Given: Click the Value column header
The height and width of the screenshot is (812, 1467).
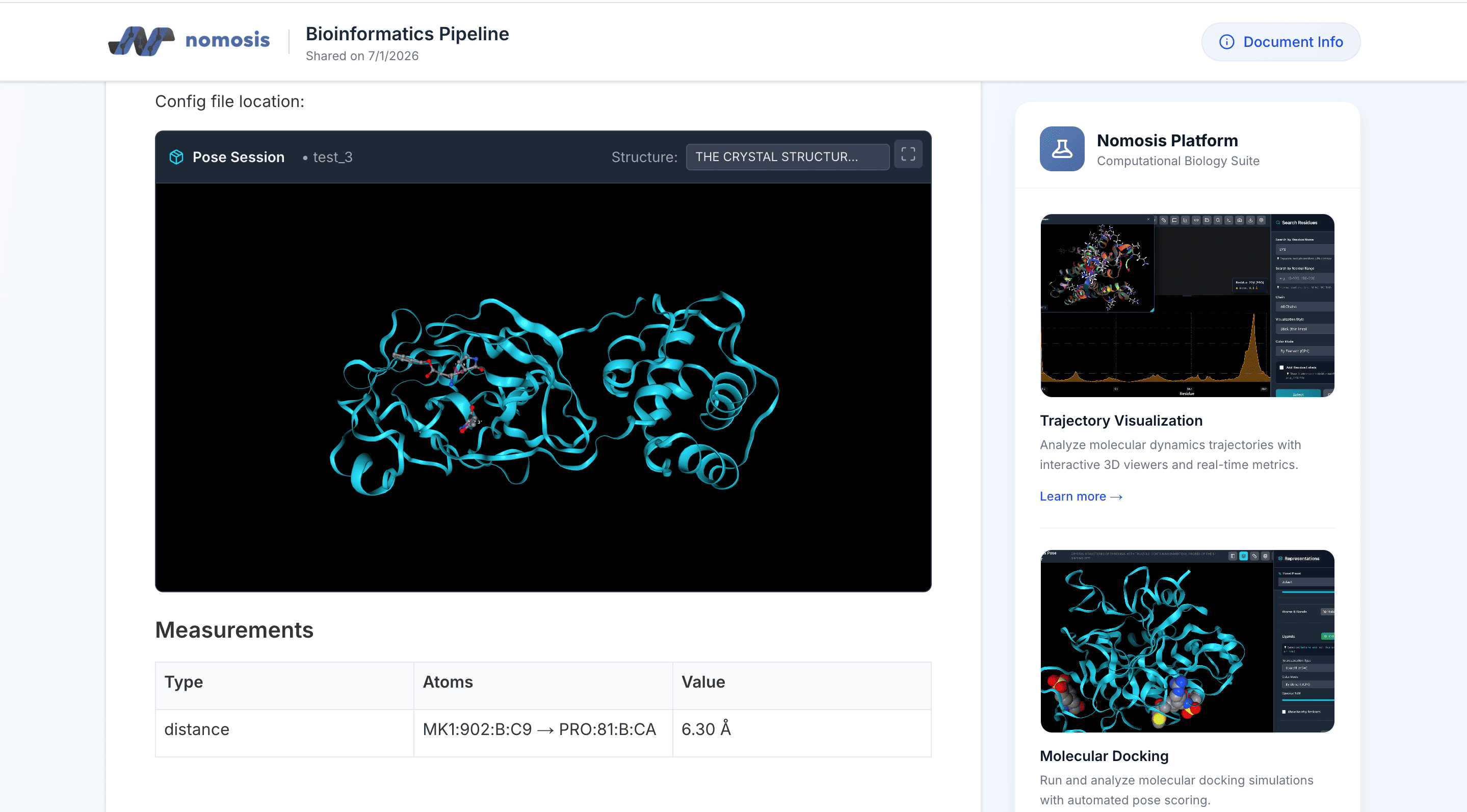Looking at the screenshot, I should coord(703,682).
